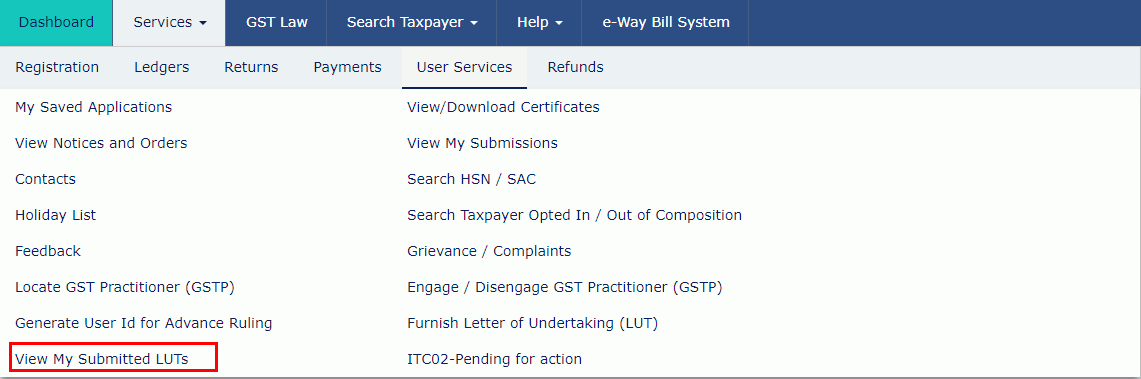Expand the Search Taxpayer dropdown
This screenshot has height=379, width=1141.
pos(412,23)
